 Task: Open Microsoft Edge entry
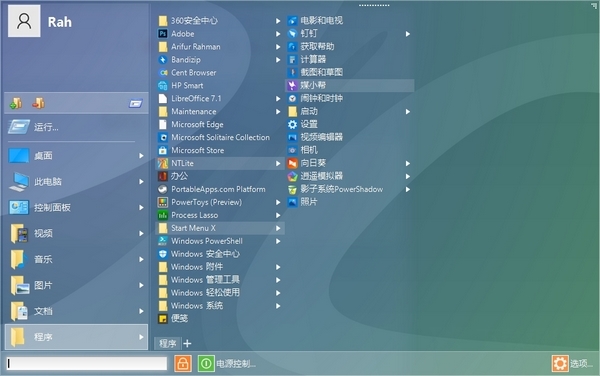220,125
